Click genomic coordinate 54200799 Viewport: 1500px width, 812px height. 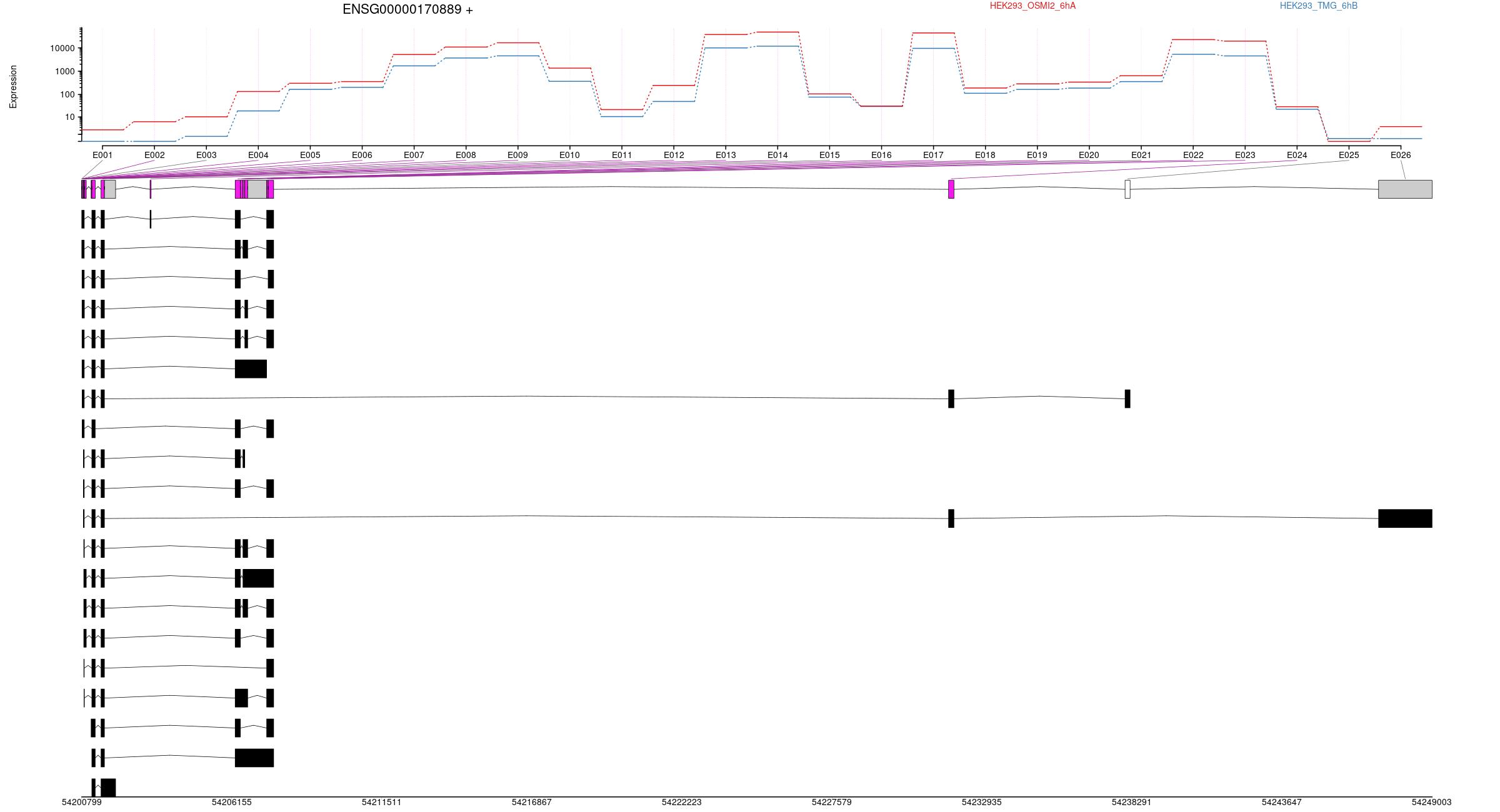click(81, 802)
